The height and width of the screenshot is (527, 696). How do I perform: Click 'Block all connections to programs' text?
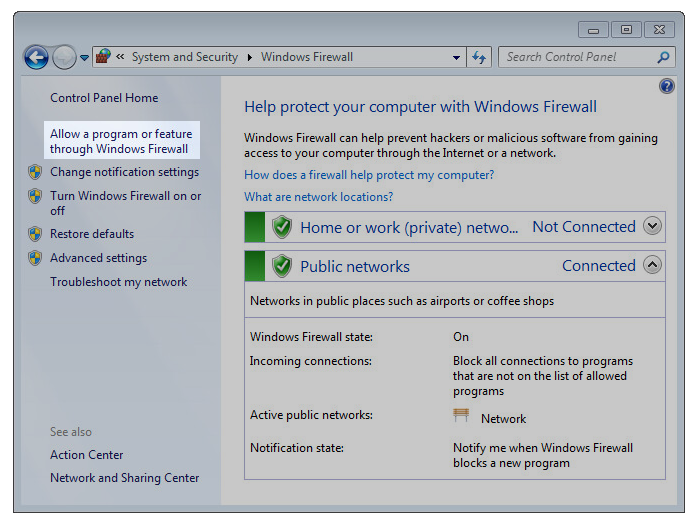pyautogui.click(x=542, y=376)
